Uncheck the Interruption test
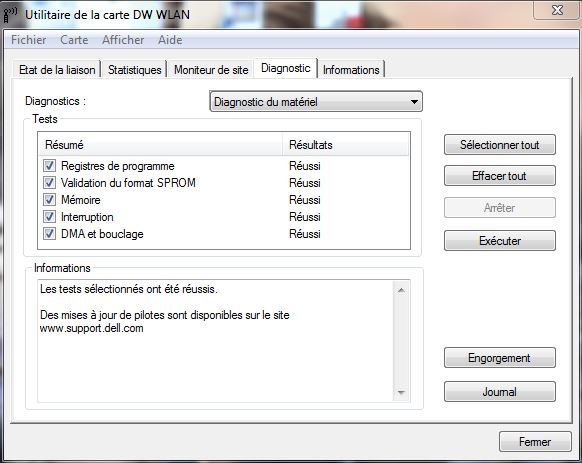This screenshot has height=463, width=582. pos(49,217)
